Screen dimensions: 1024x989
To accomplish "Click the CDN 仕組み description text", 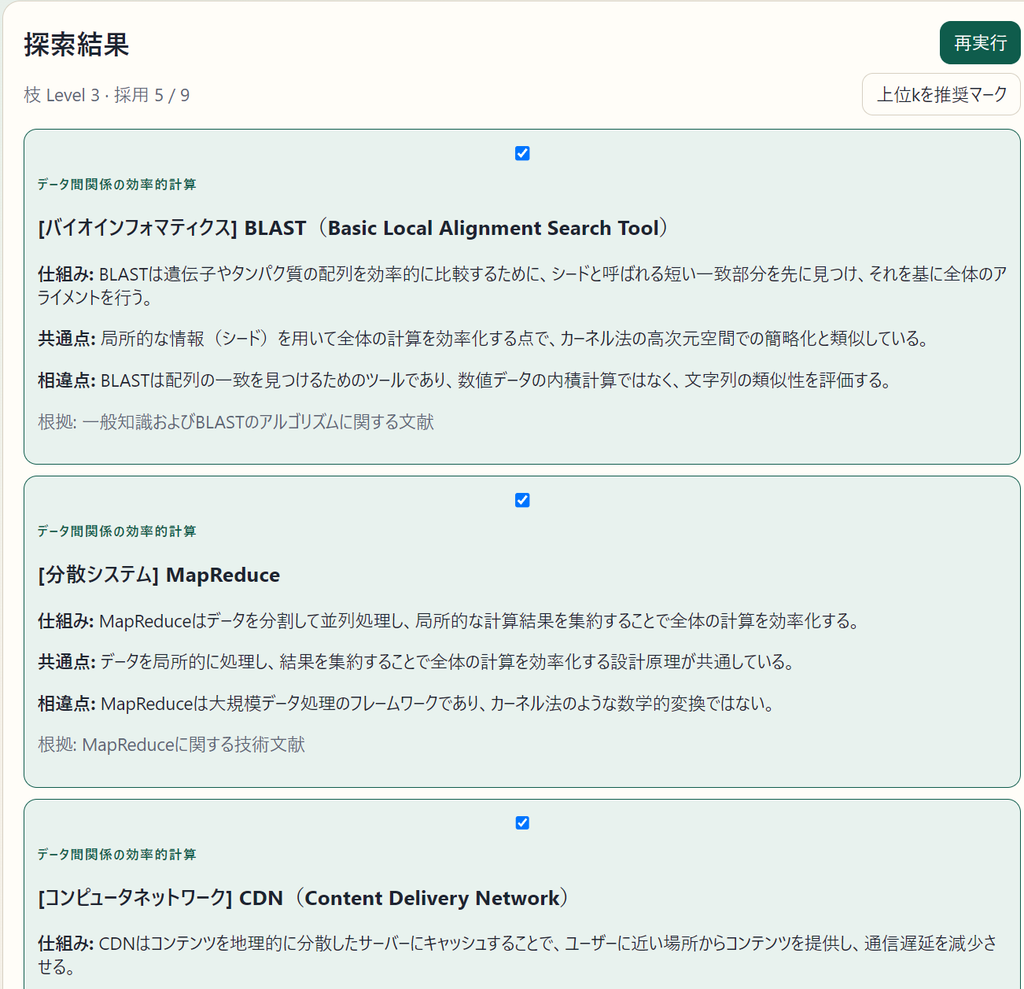I will [x=518, y=955].
